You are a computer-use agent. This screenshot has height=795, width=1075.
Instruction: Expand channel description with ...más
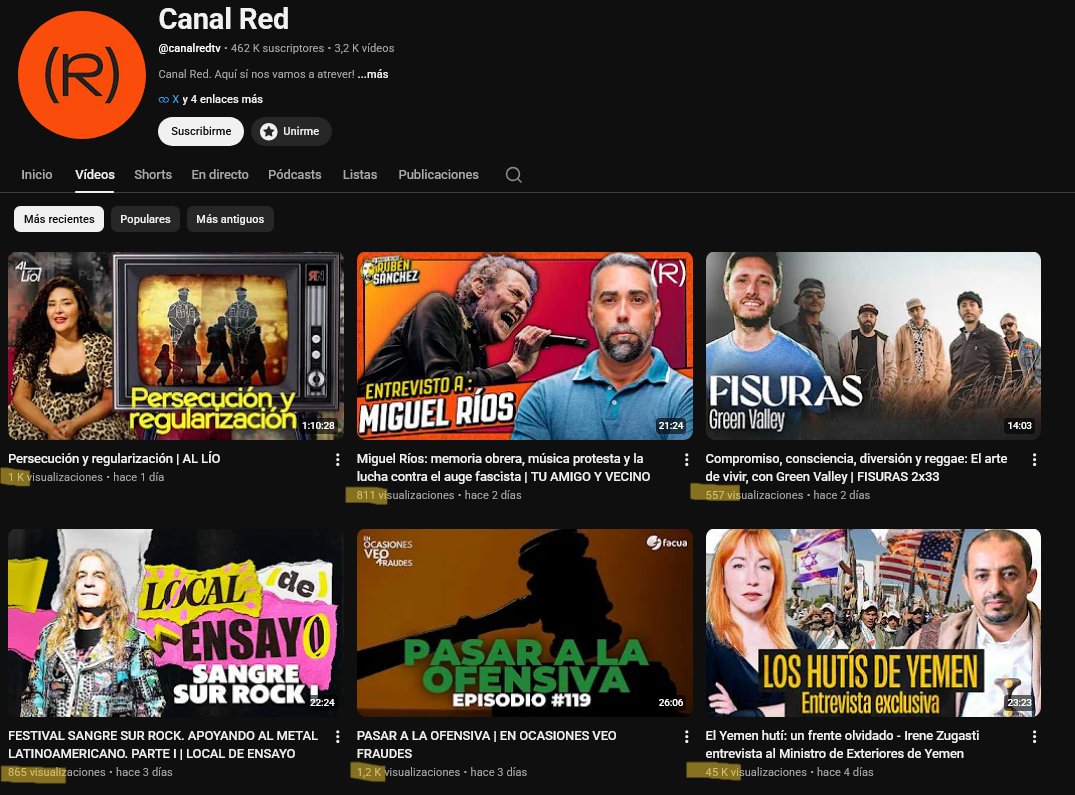(x=373, y=74)
